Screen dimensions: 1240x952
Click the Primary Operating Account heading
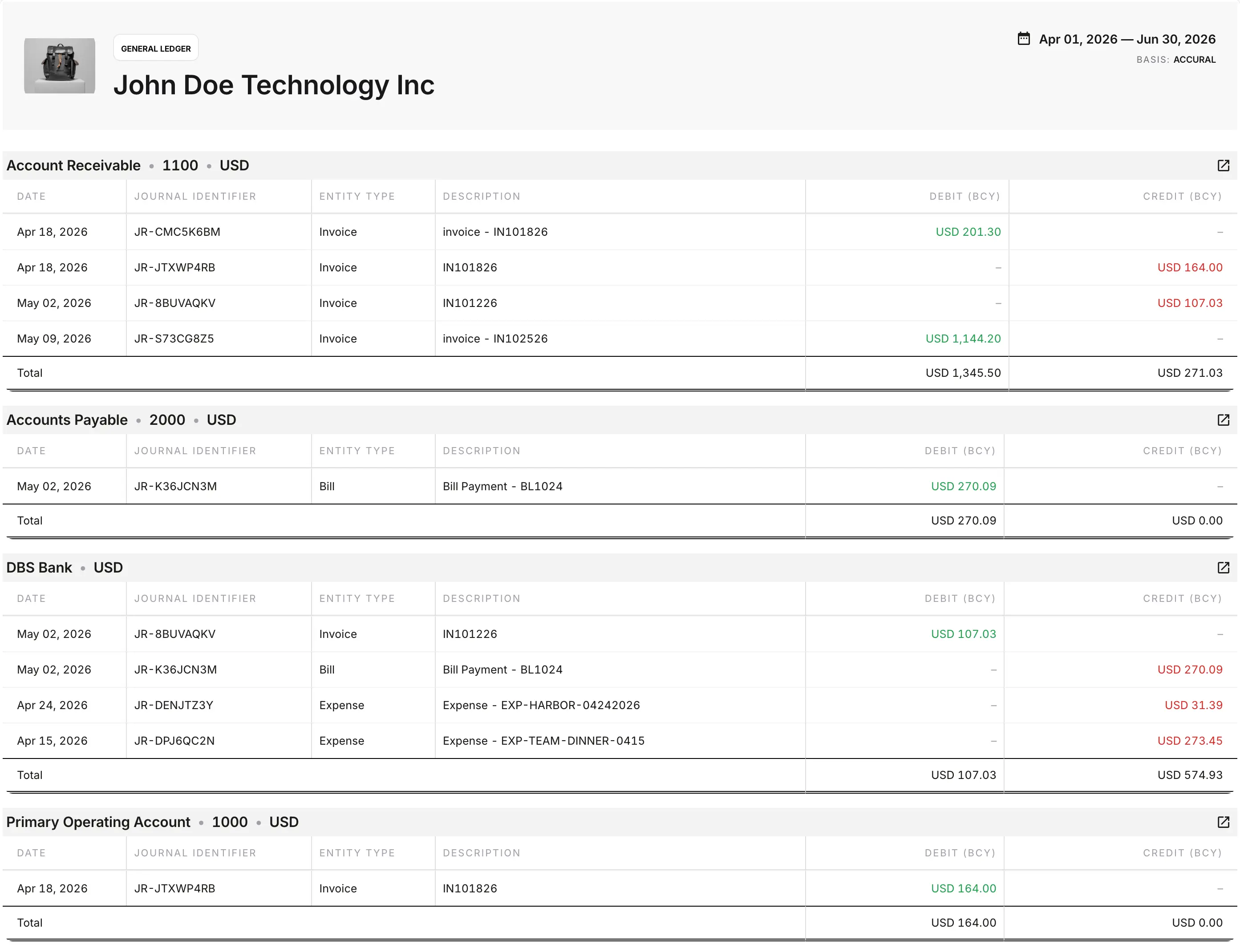pyautogui.click(x=98, y=822)
